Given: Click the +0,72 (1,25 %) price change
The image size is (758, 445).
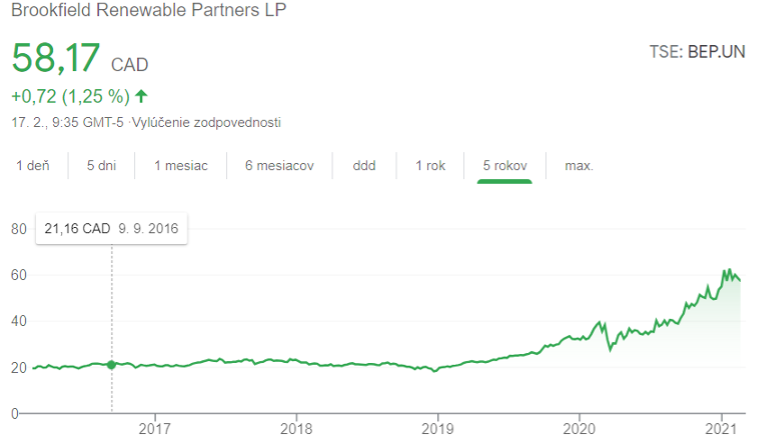Looking at the screenshot, I should pos(71,97).
